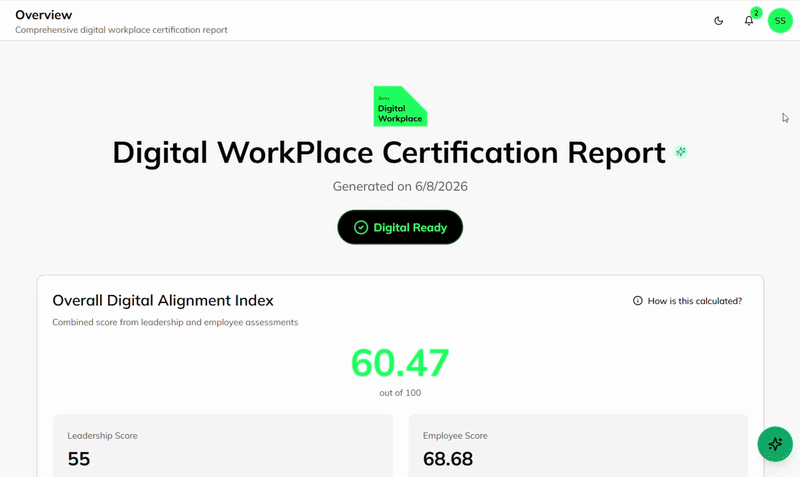
Task: Click the sparkle icon beside the report title
Action: pyautogui.click(x=681, y=152)
